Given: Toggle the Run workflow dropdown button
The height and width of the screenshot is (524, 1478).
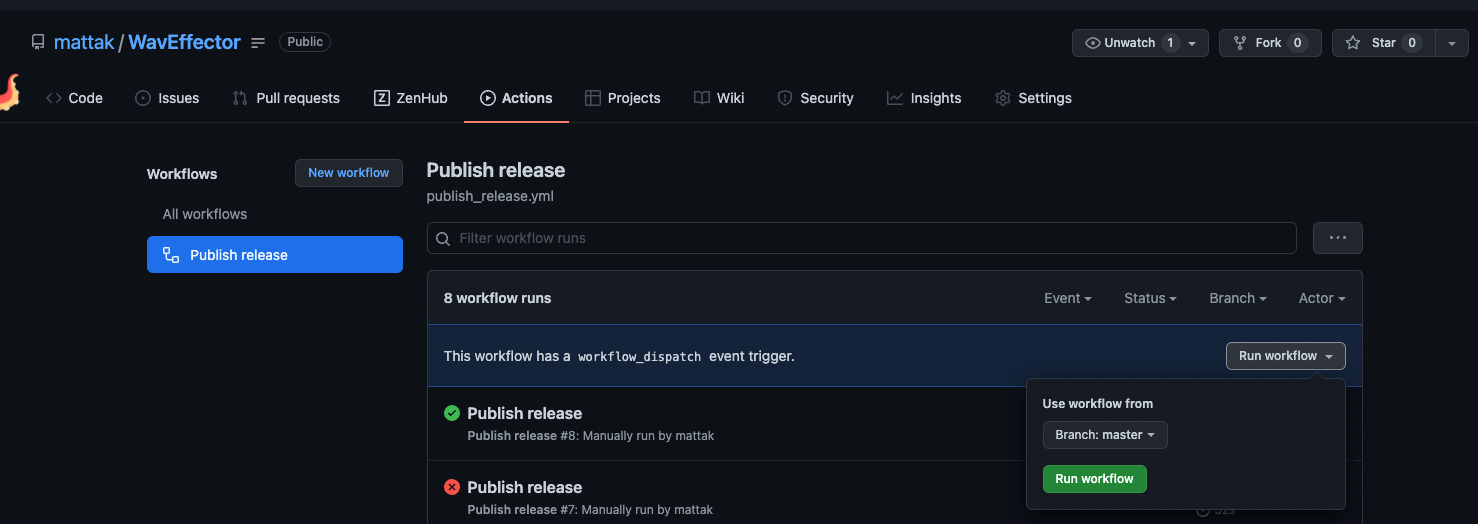Looking at the screenshot, I should tap(1286, 356).
